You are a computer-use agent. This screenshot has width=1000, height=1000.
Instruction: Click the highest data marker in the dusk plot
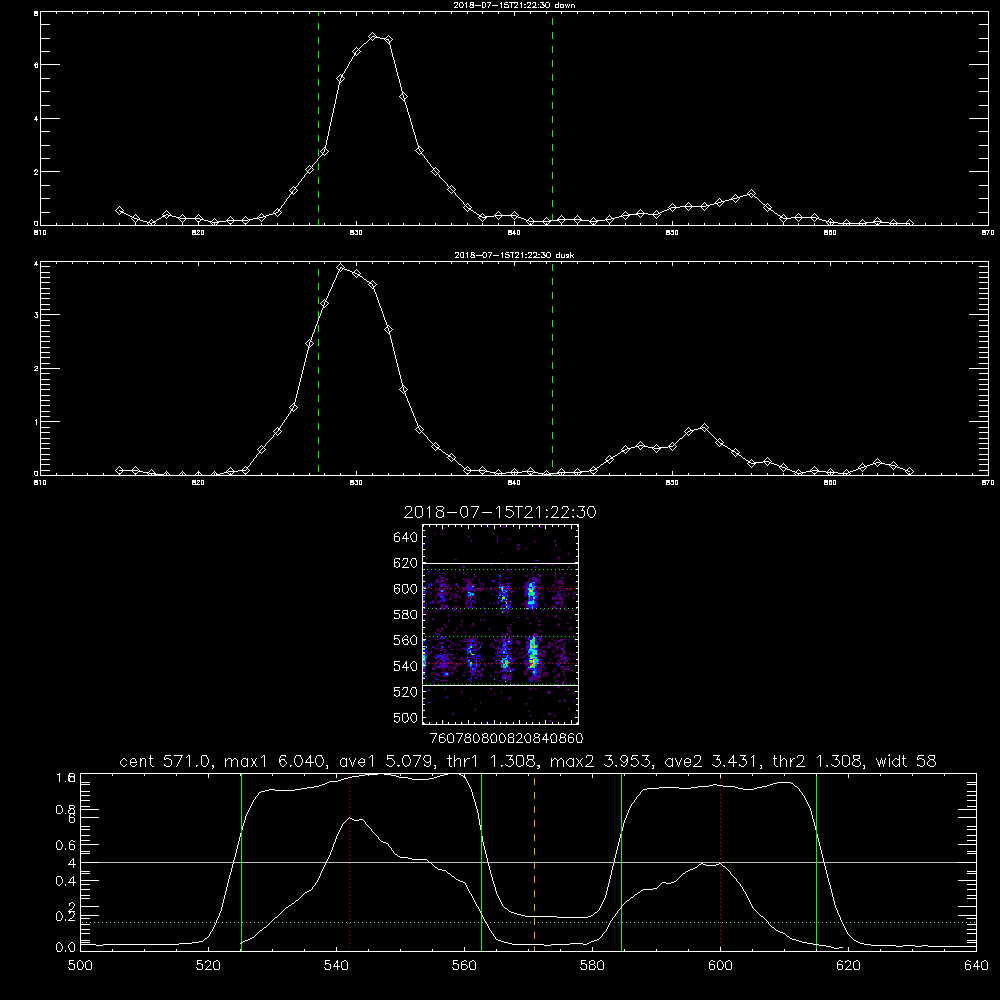341,267
